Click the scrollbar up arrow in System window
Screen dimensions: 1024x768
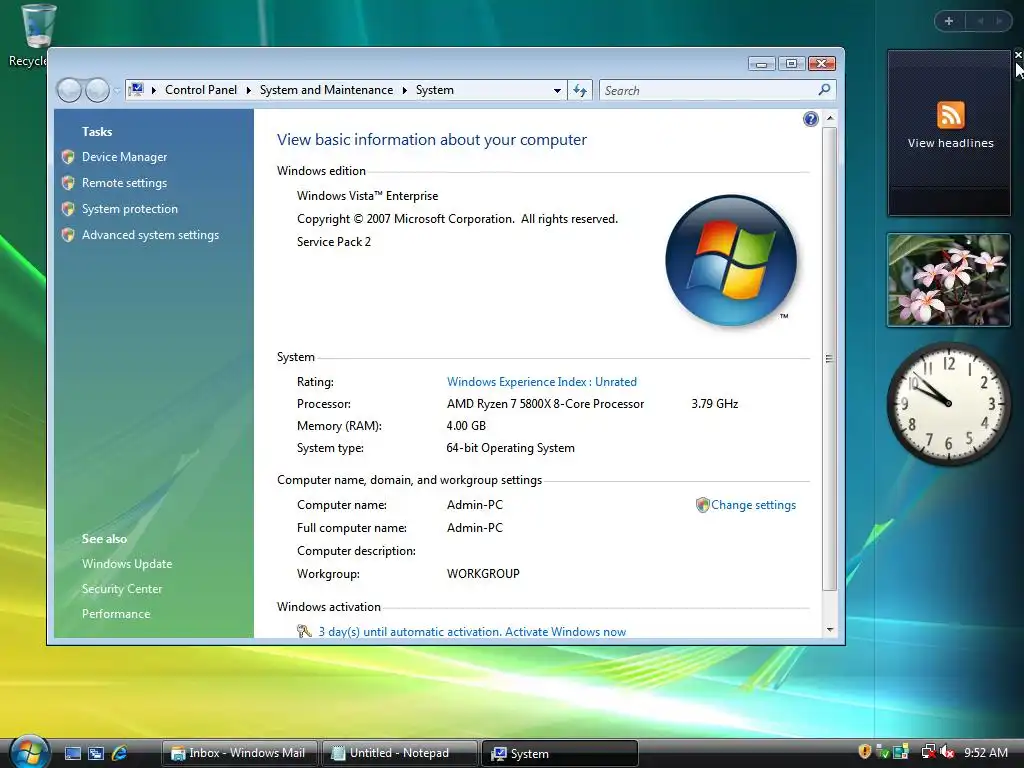coord(829,118)
